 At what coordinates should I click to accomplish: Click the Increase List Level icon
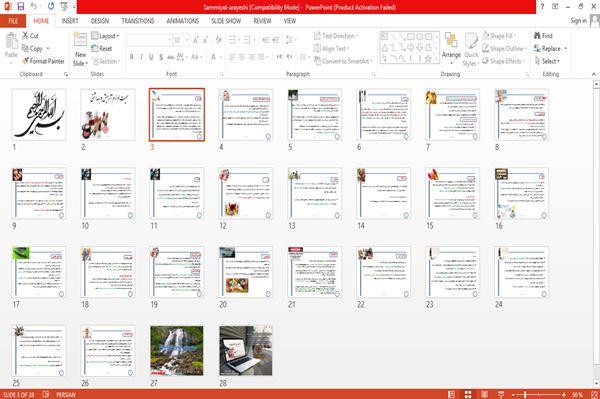pyautogui.click(x=276, y=40)
